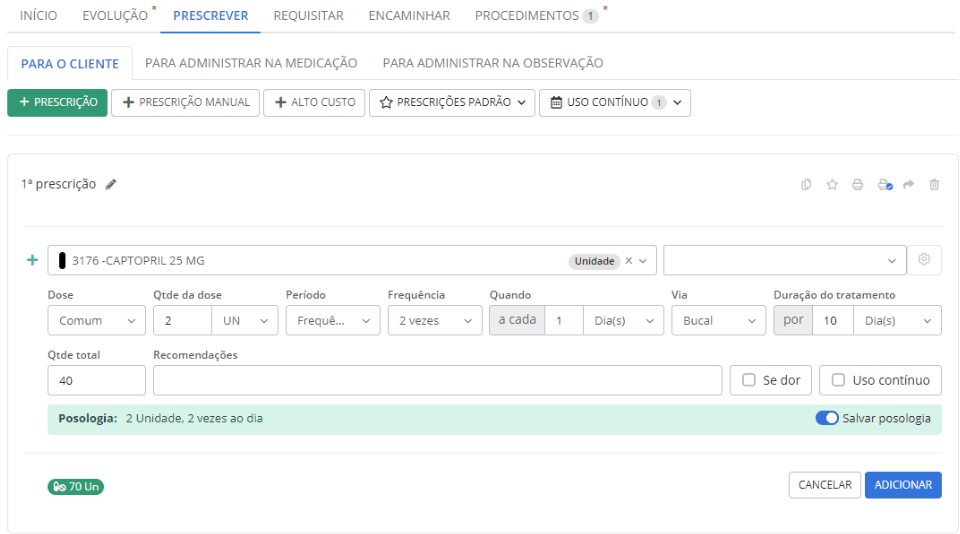The height and width of the screenshot is (534, 960).
Task: Open the medication settings gear icon
Action: (924, 260)
